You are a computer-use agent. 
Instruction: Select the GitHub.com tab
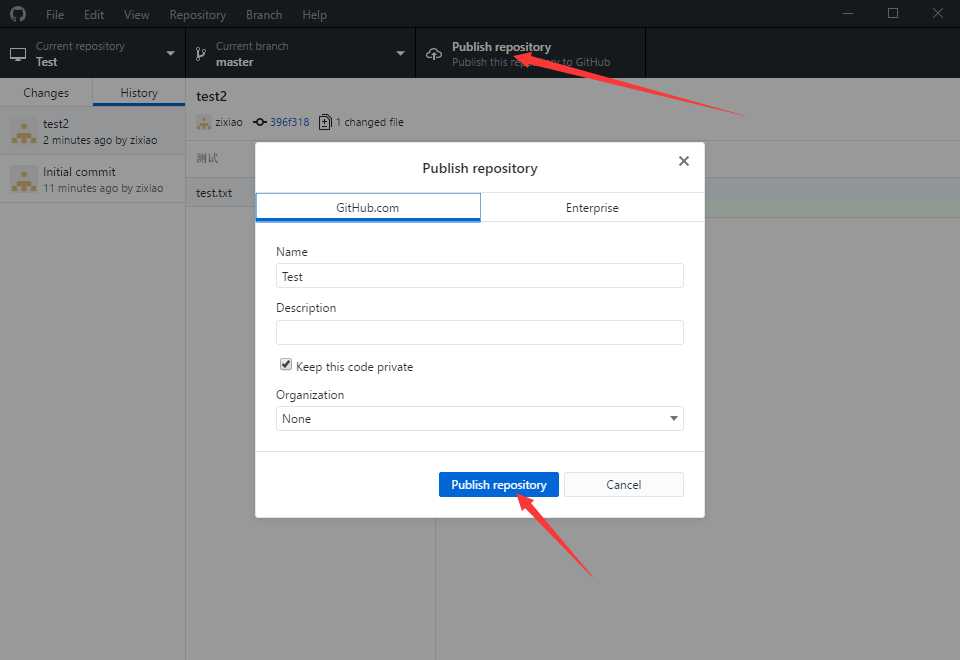368,208
